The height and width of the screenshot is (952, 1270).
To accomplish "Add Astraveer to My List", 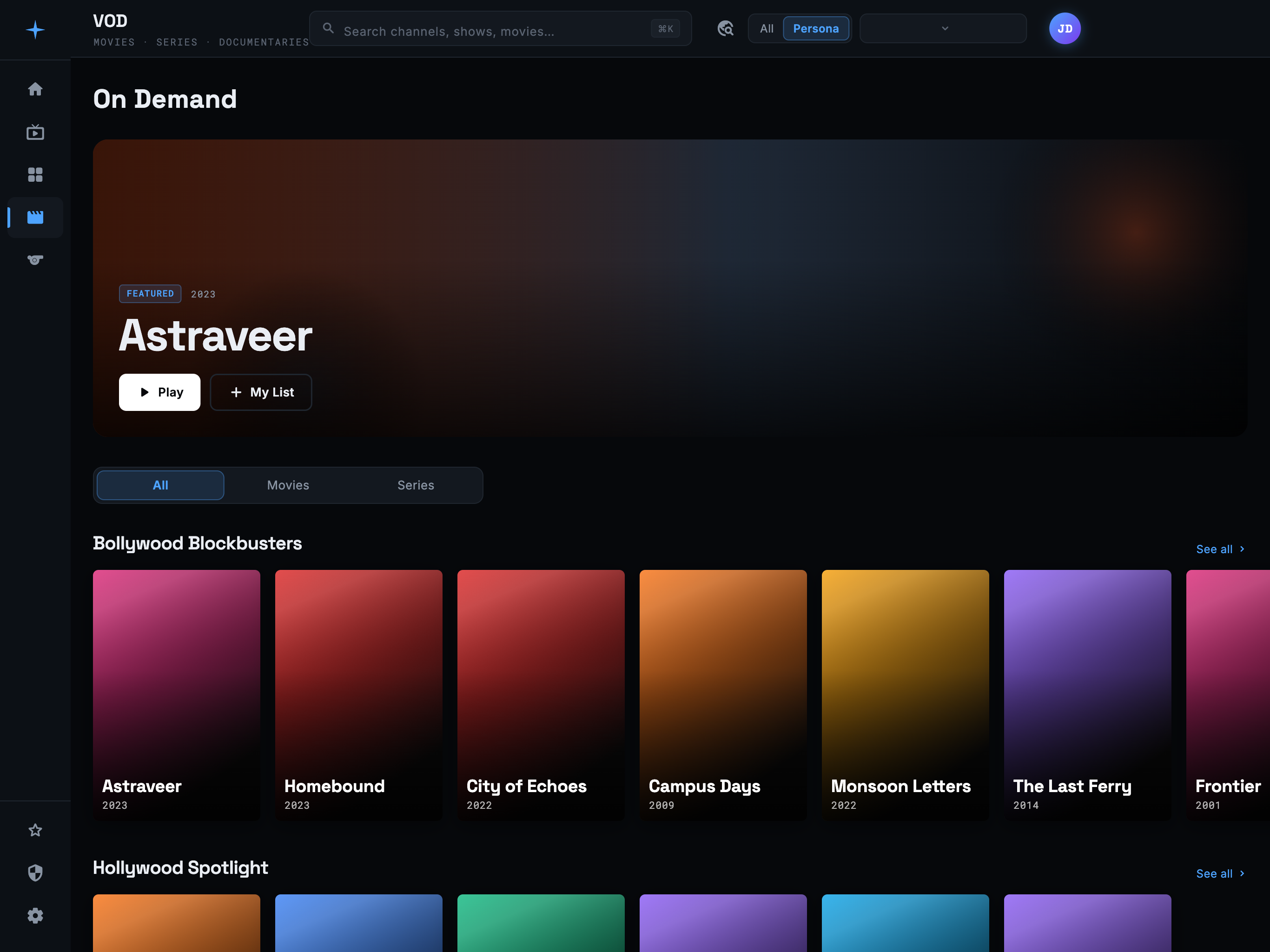I will (261, 392).
